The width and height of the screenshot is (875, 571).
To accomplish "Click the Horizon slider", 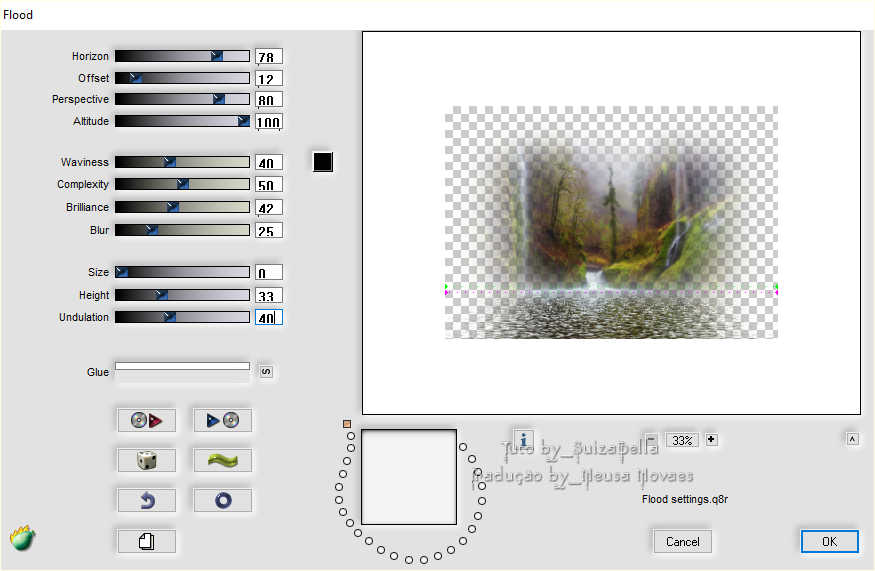I will point(182,56).
